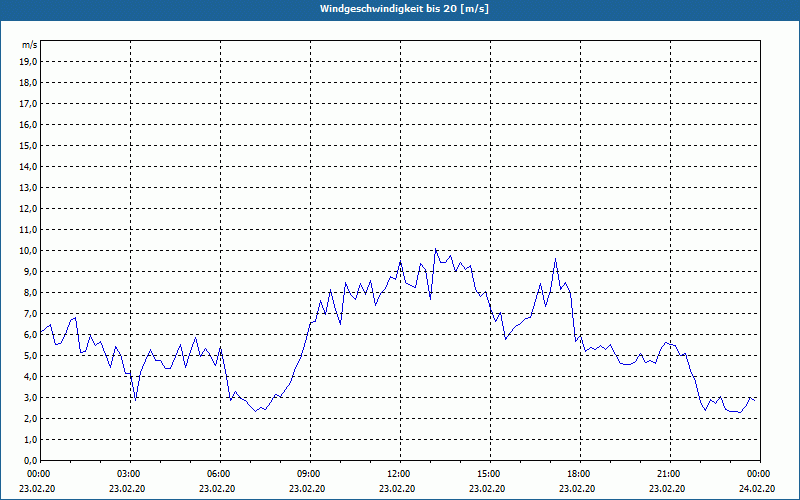Image resolution: width=800 pixels, height=500 pixels.
Task: Click the wind speed spike after 17:00
Action: 556,259
